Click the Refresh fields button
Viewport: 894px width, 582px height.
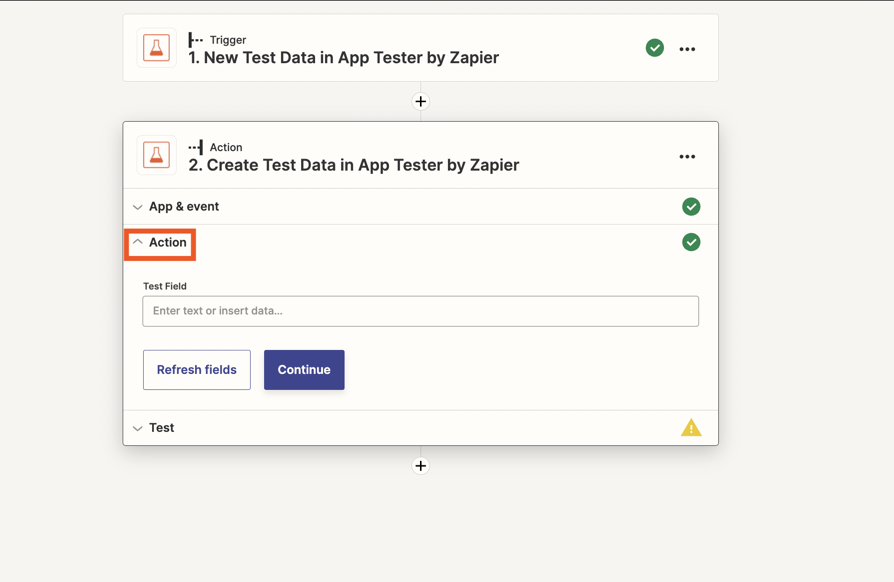click(197, 370)
